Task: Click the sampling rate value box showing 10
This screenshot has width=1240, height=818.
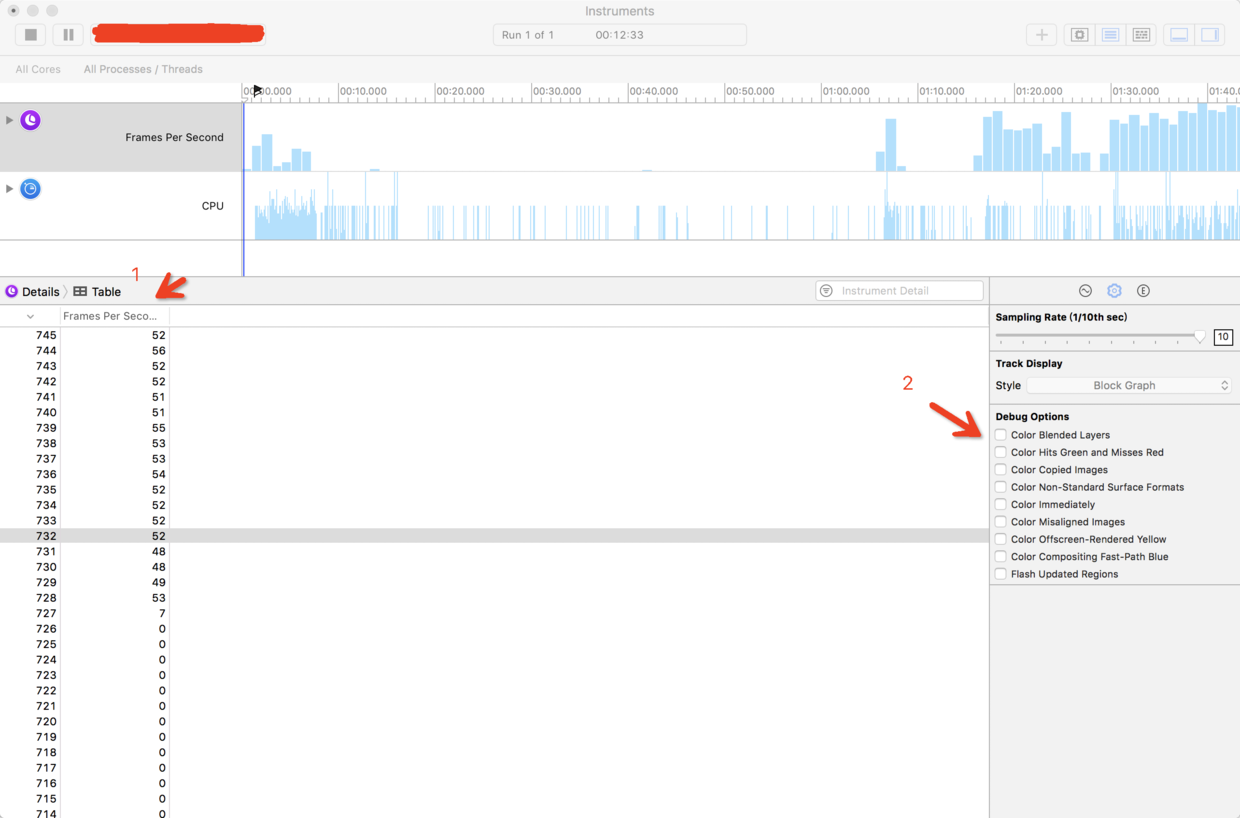Action: tap(1223, 337)
